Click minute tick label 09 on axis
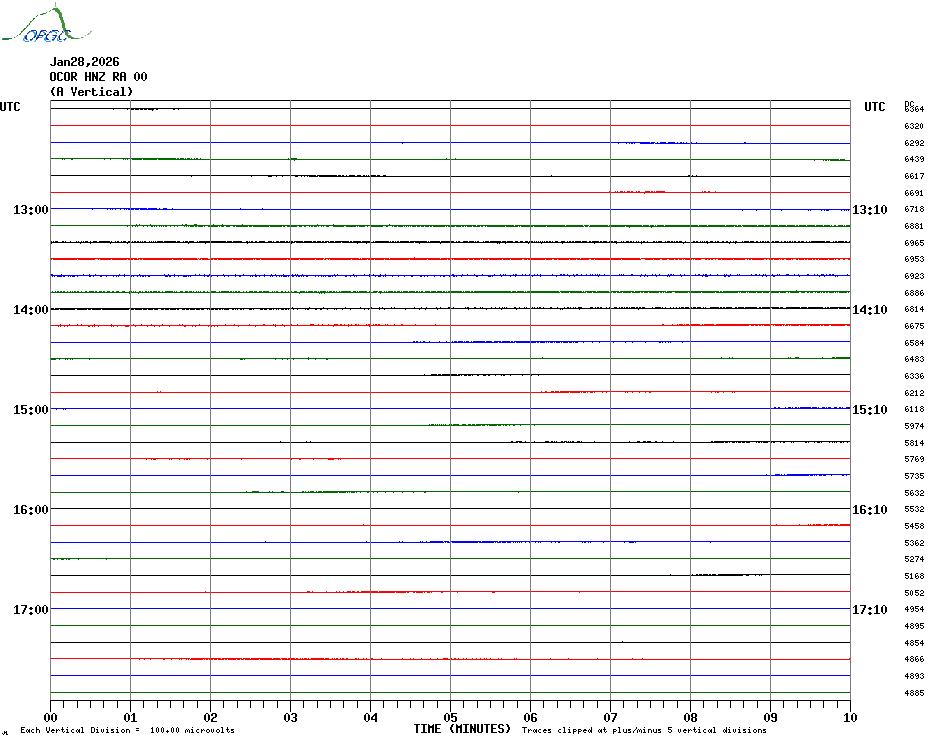This screenshot has height=744, width=930. (x=770, y=718)
